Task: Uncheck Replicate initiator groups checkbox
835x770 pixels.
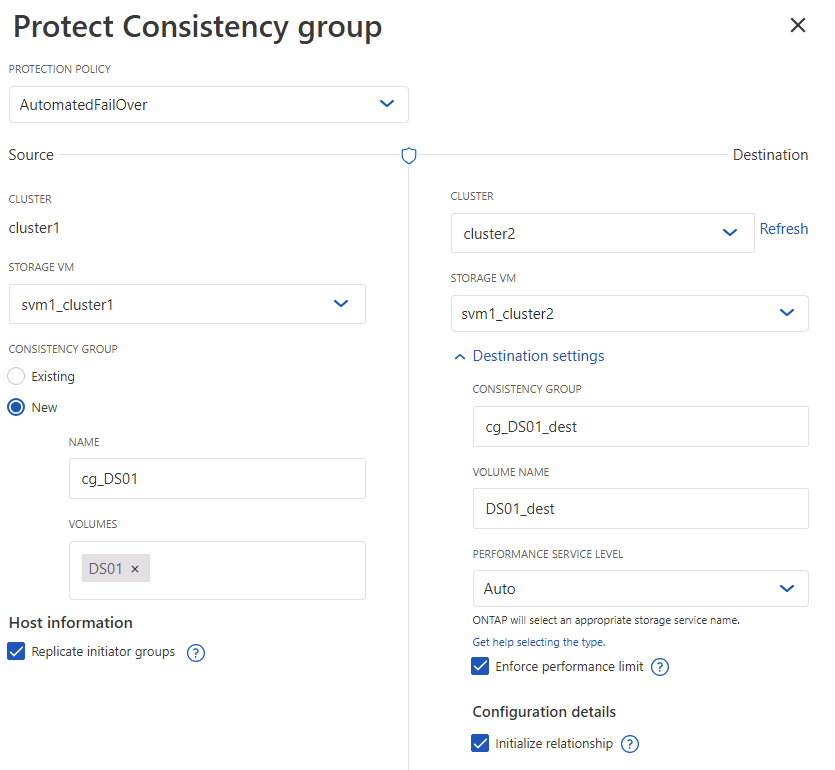Action: click(16, 652)
